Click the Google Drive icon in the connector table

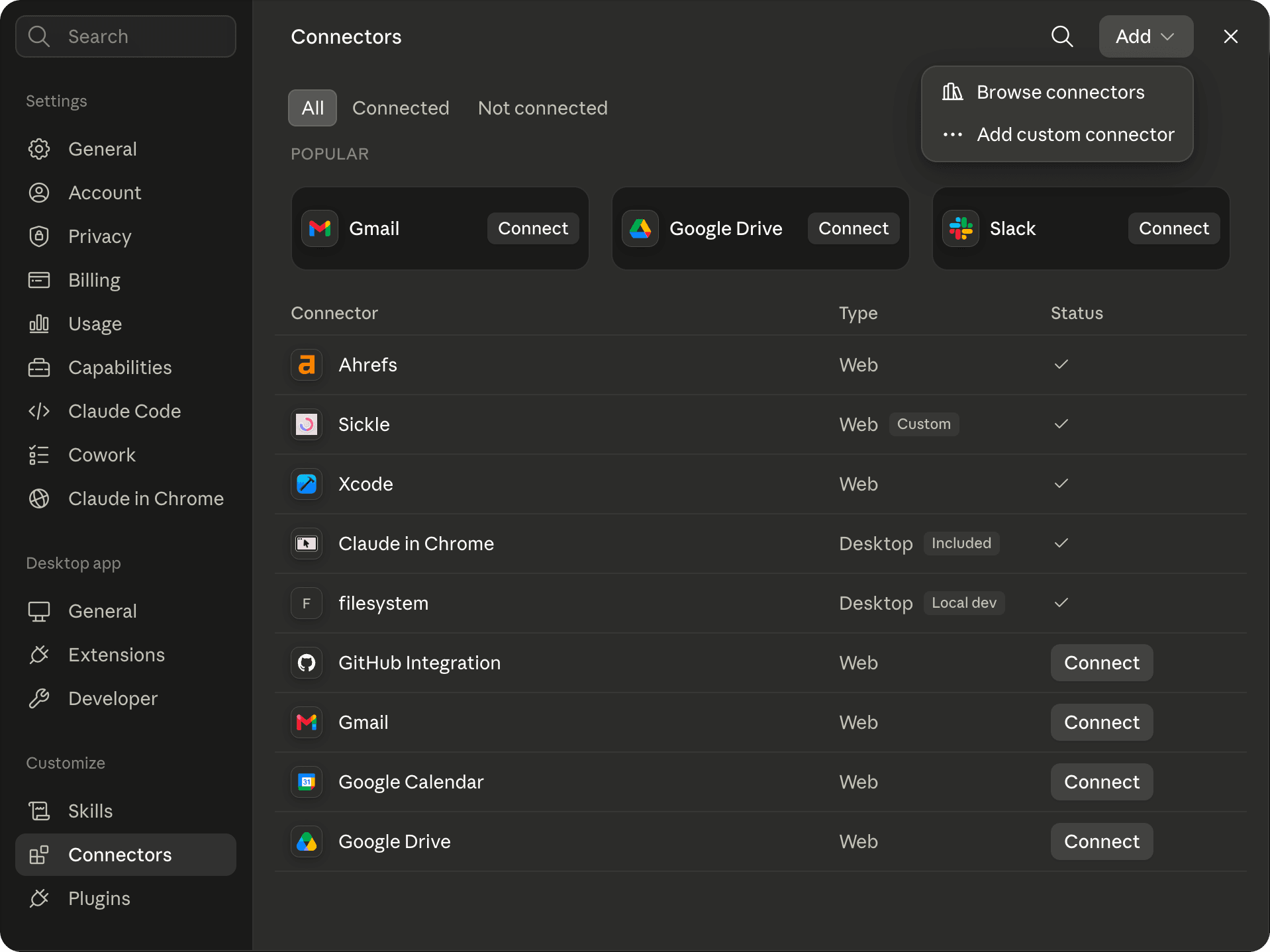click(x=307, y=841)
